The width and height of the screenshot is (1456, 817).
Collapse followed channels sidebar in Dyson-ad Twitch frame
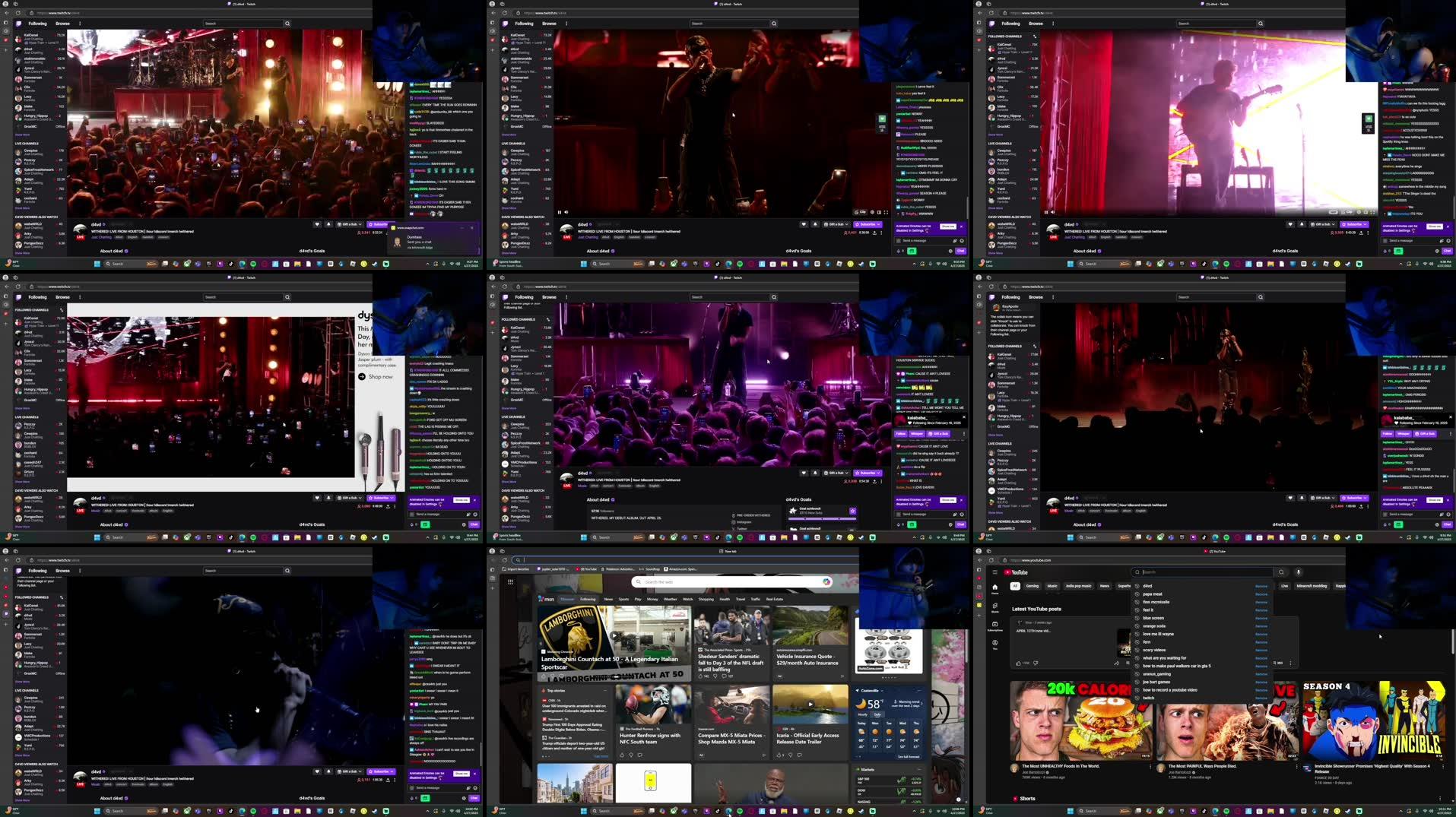62,310
